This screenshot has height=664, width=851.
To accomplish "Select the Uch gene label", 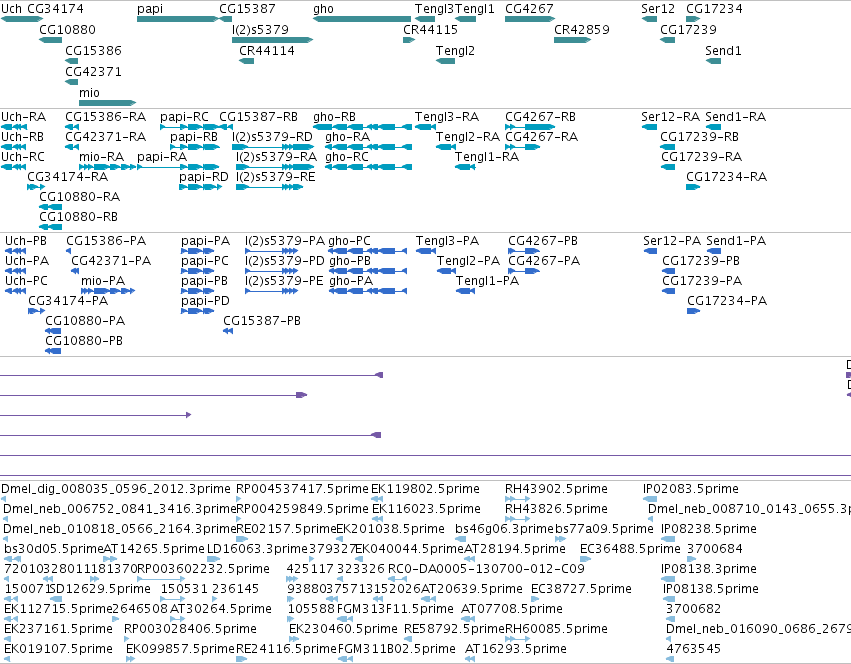I will point(11,9).
